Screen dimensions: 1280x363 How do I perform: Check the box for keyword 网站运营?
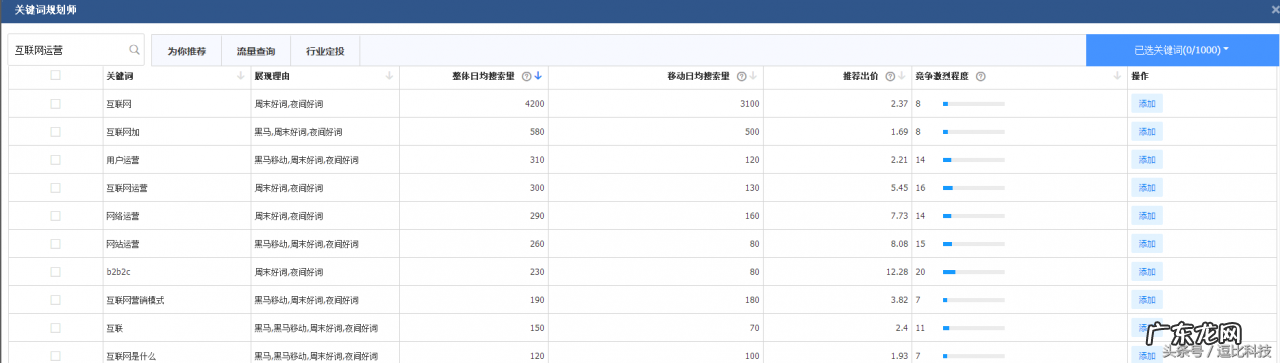(55, 243)
